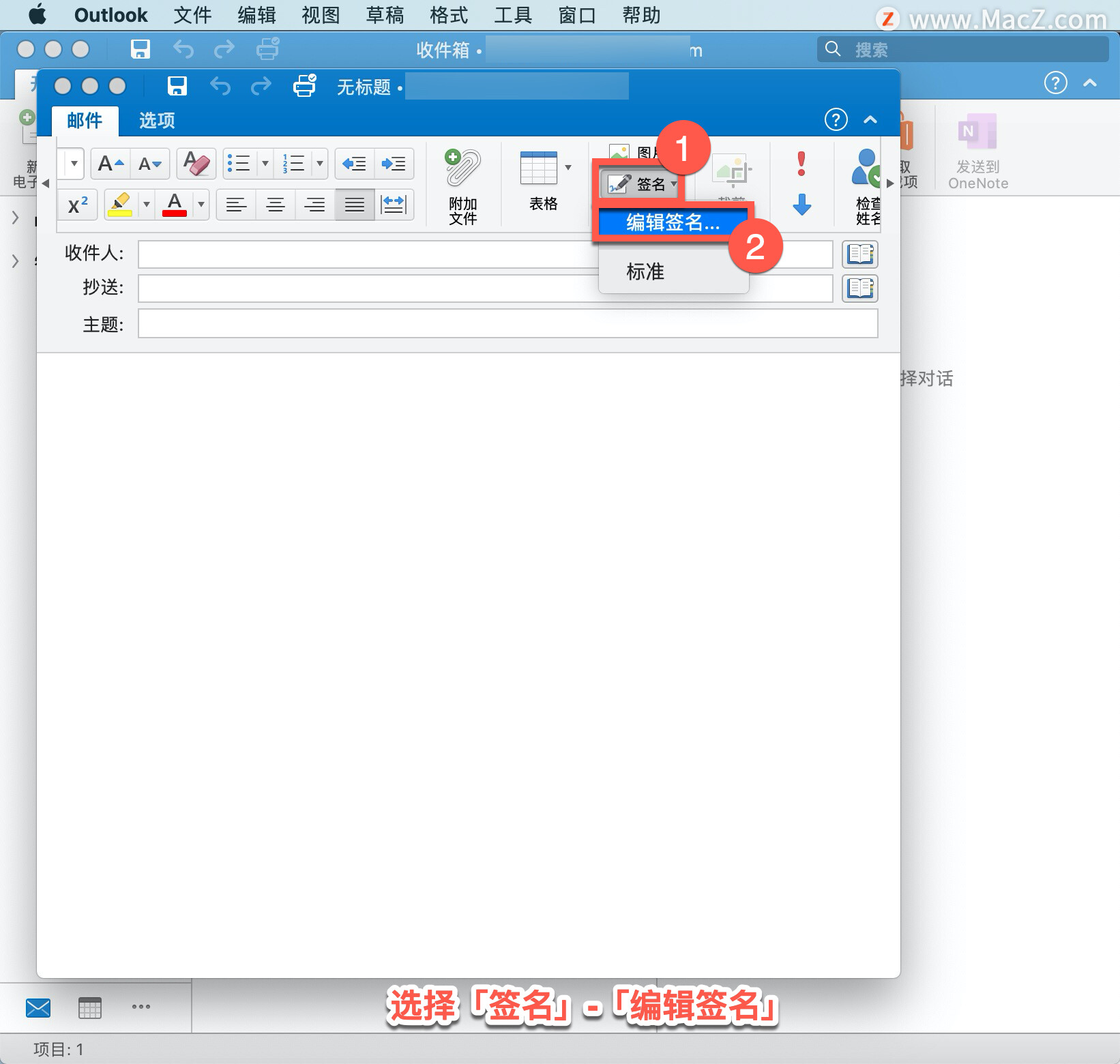This screenshot has height=1064, width=1120.
Task: Save icon in main Outlook window
Action: (x=141, y=49)
